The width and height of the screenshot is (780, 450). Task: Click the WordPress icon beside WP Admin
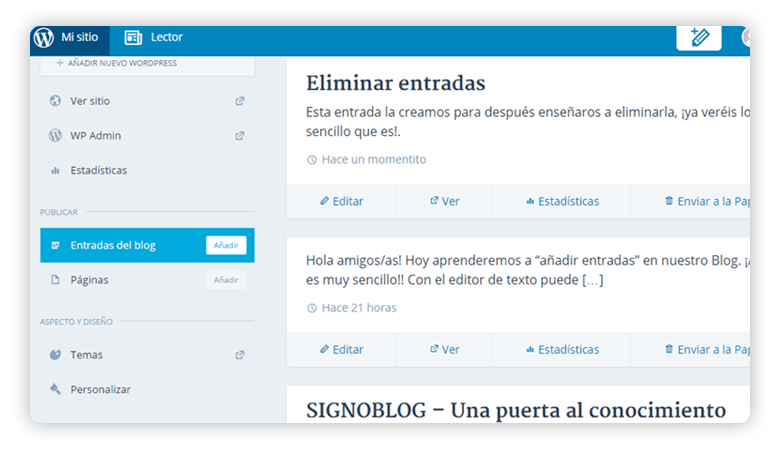point(55,135)
